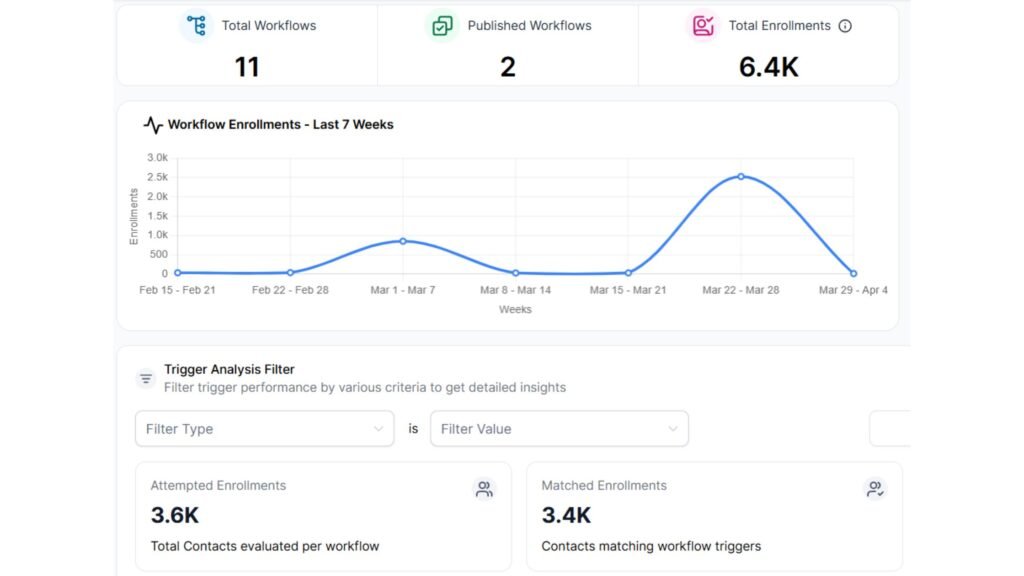This screenshot has height=576, width=1024.
Task: Open the Filter Value dropdown
Action: click(x=559, y=428)
